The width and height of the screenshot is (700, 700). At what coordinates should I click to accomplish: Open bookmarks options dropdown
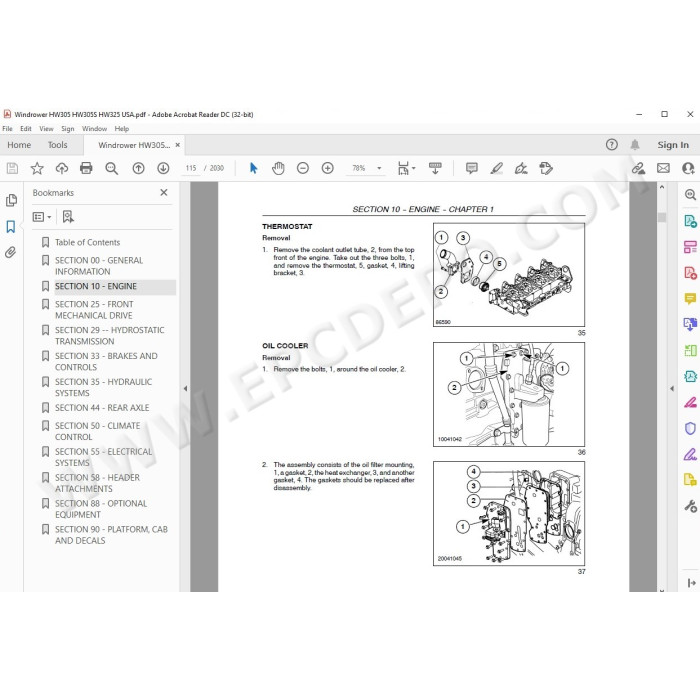42,217
